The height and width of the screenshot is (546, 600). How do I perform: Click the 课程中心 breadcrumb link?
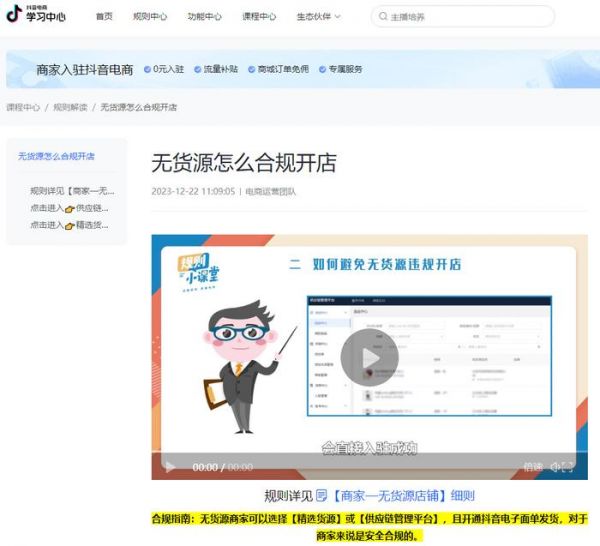[23, 107]
